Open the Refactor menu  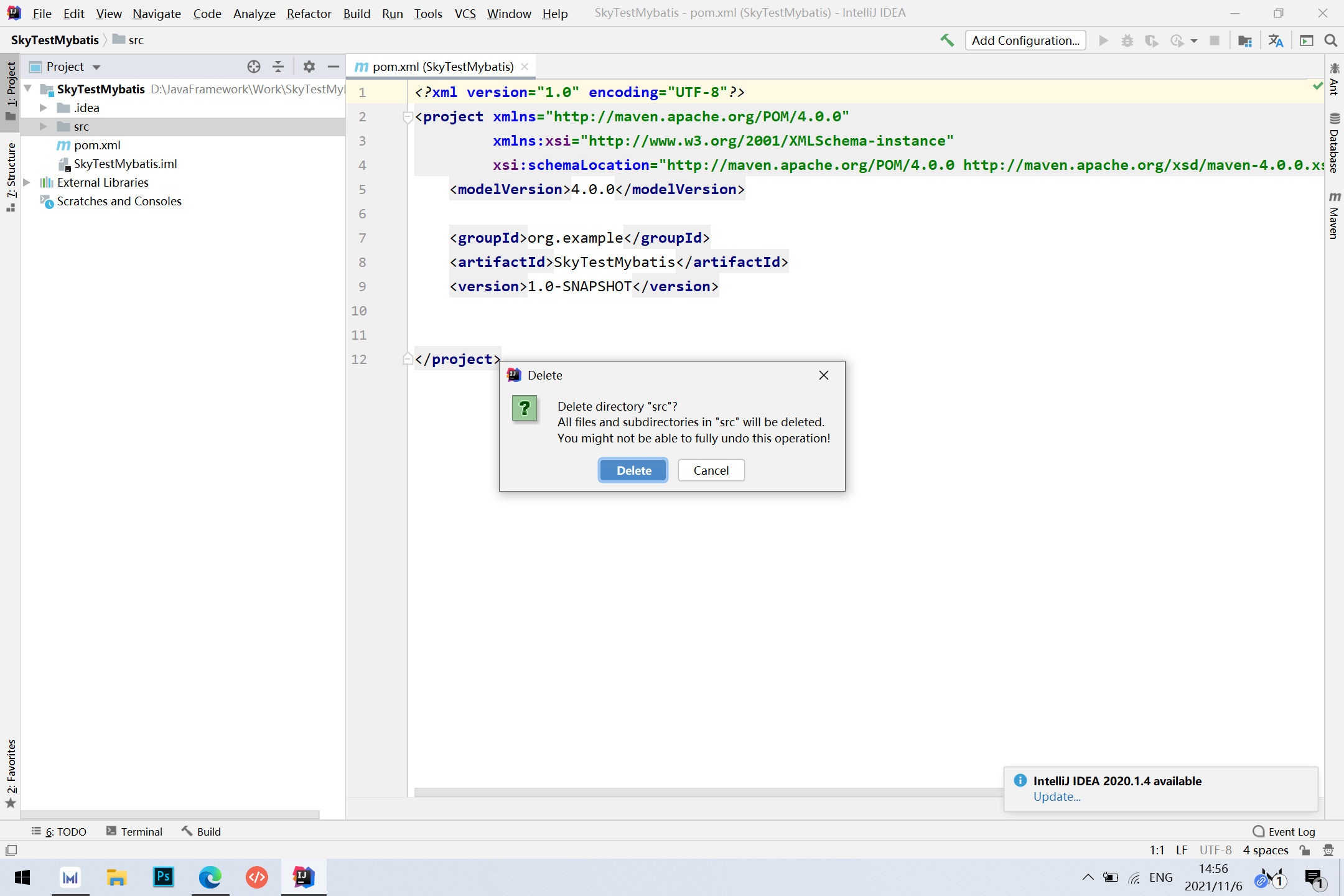point(309,13)
